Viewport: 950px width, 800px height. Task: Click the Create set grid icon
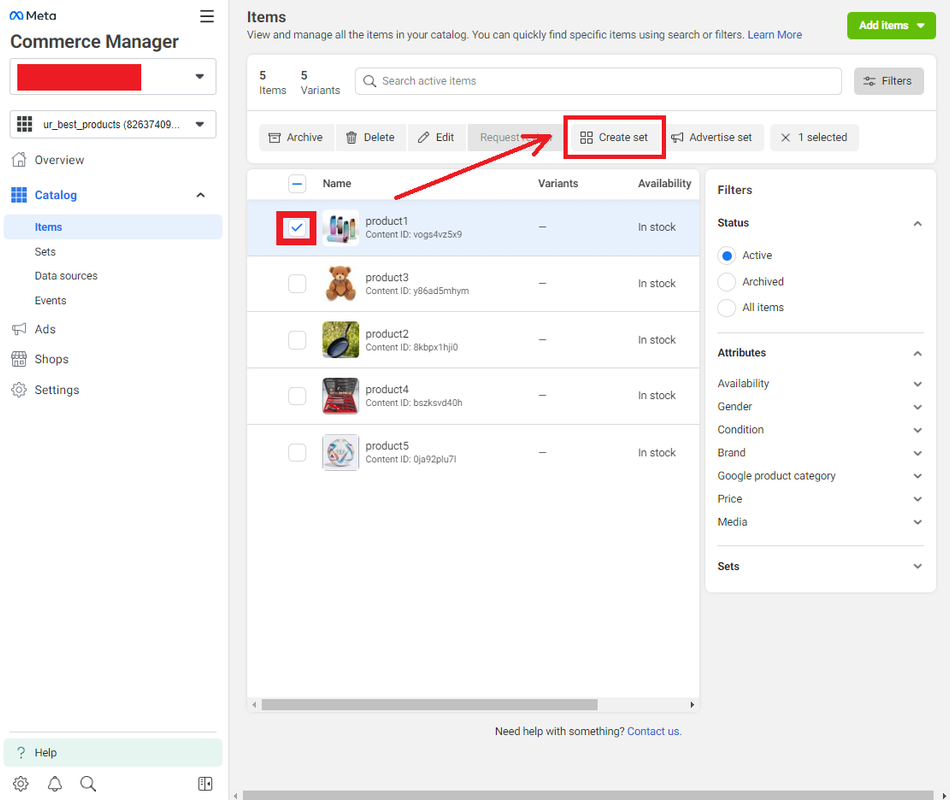tap(586, 138)
